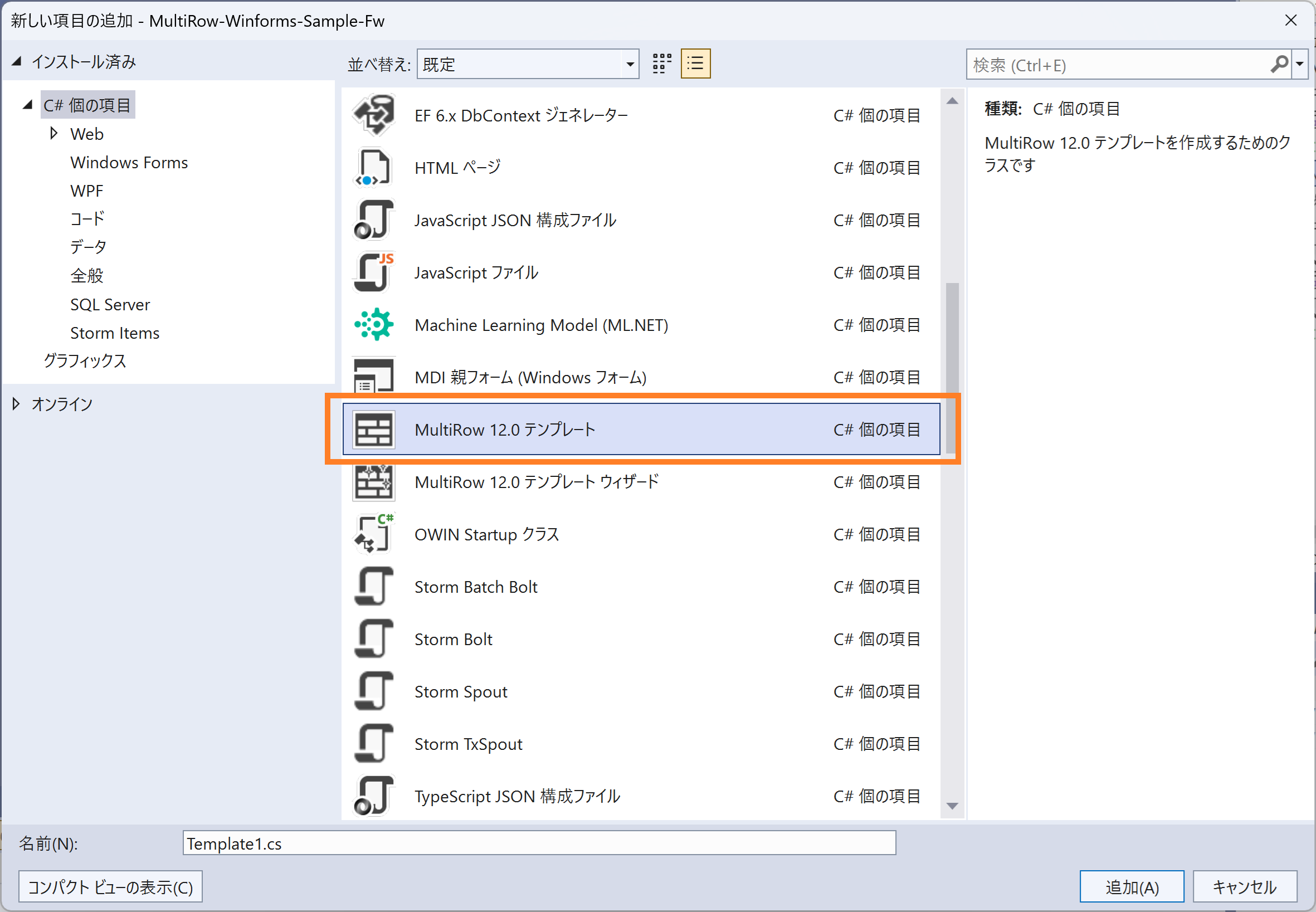Expand the オンライン section
The width and height of the screenshot is (1316, 912).
[x=16, y=404]
